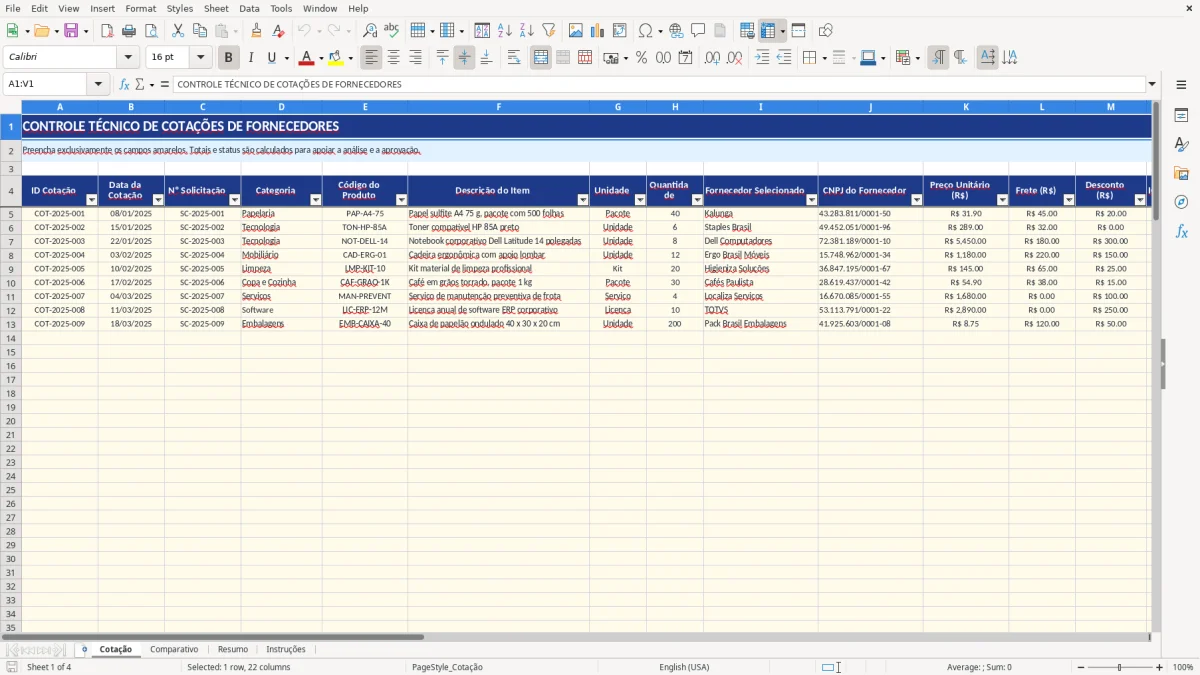Open the filter dropdown for Unidade
Image resolution: width=1200 pixels, height=675 pixels.
[640, 200]
